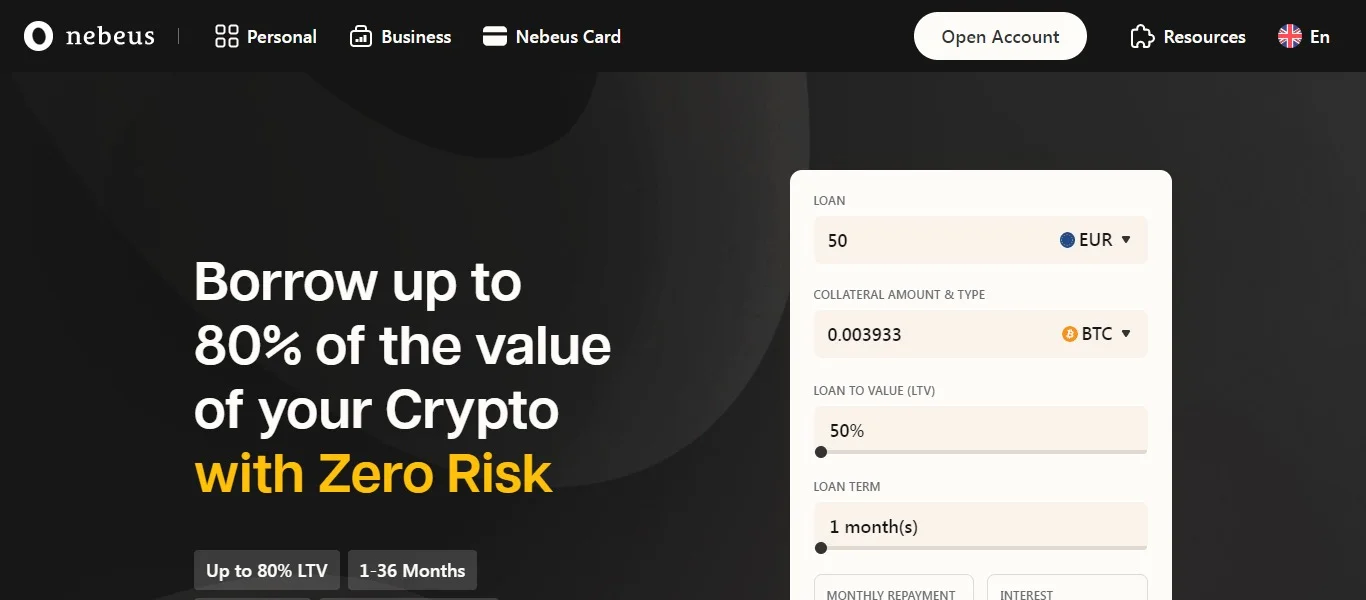
Task: Click the Resources puzzle piece icon
Action: pyautogui.click(x=1142, y=37)
